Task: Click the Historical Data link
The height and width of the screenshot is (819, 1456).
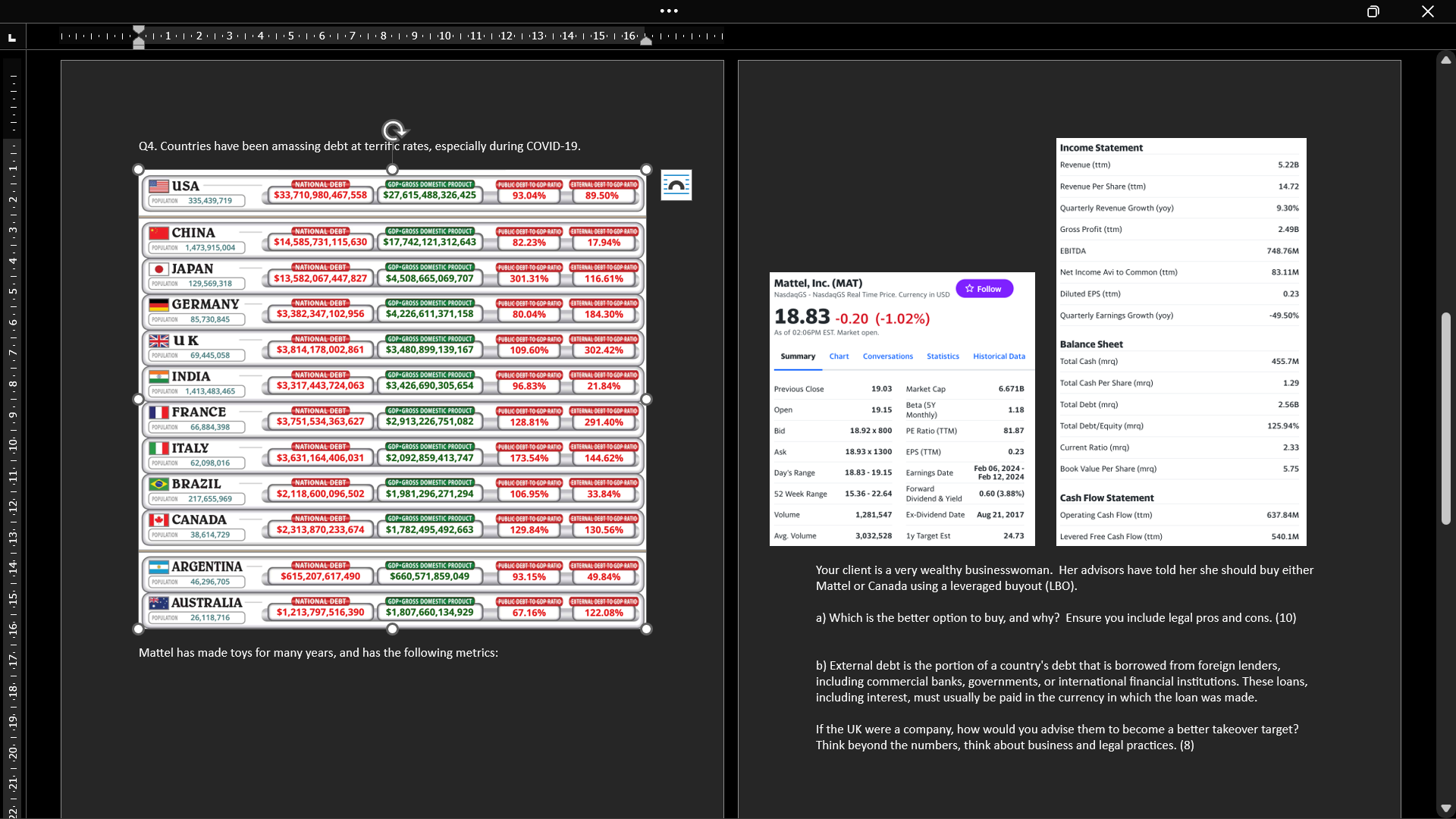Action: click(x=999, y=356)
